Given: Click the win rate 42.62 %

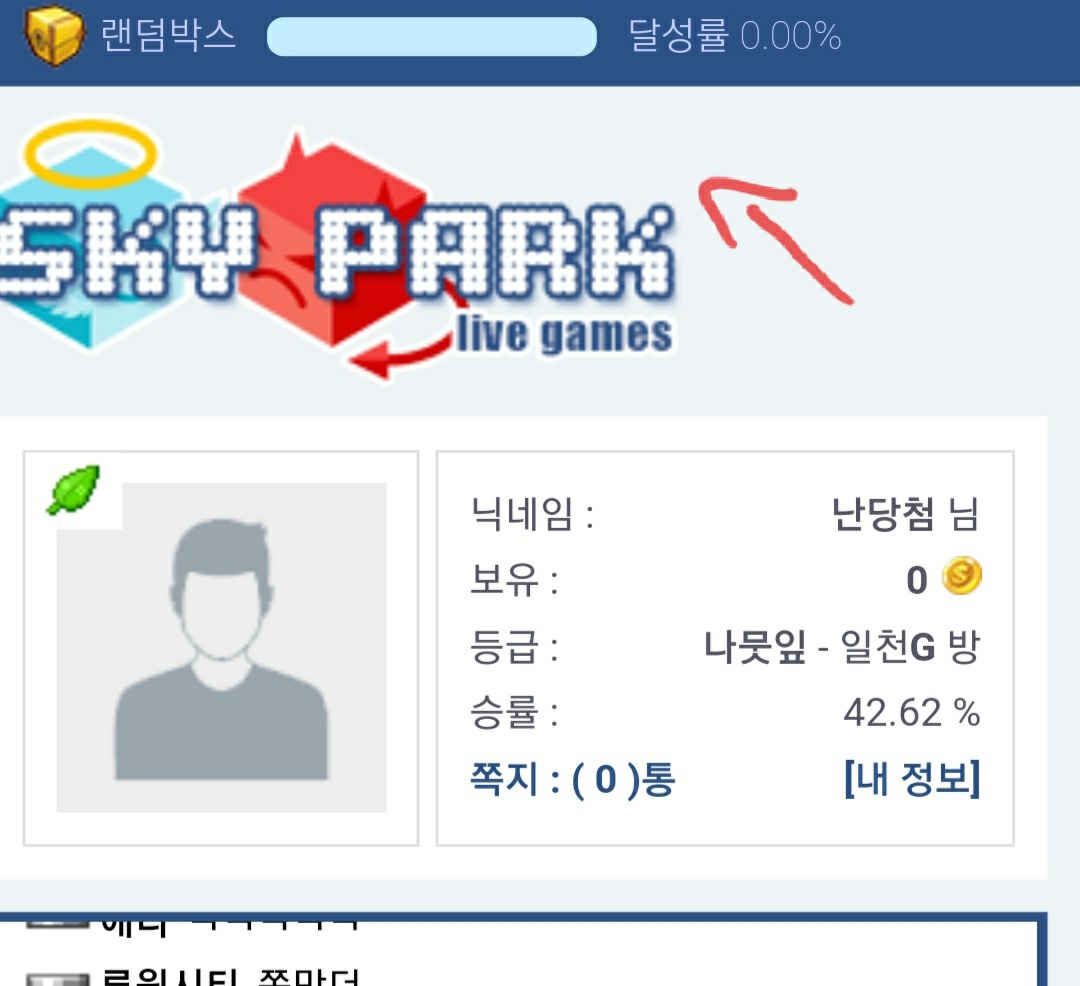Looking at the screenshot, I should 911,713.
